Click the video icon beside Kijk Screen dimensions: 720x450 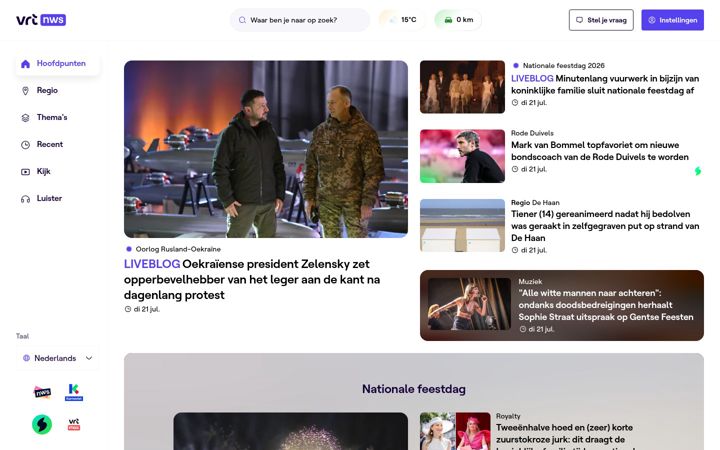tap(25, 172)
